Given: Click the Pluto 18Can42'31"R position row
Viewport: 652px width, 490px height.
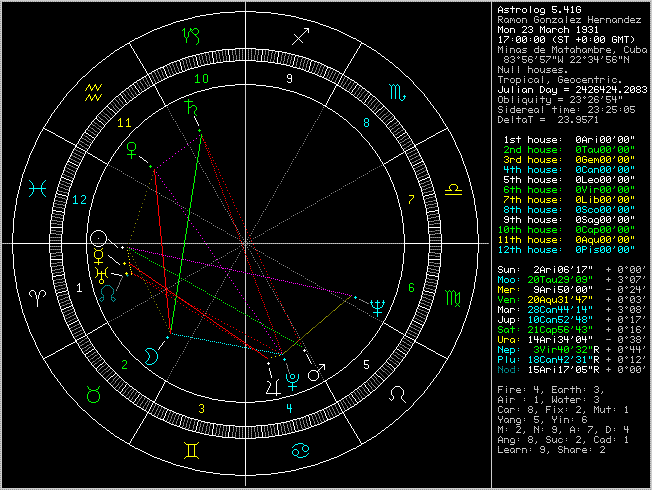Looking at the screenshot, I should 572,360.
